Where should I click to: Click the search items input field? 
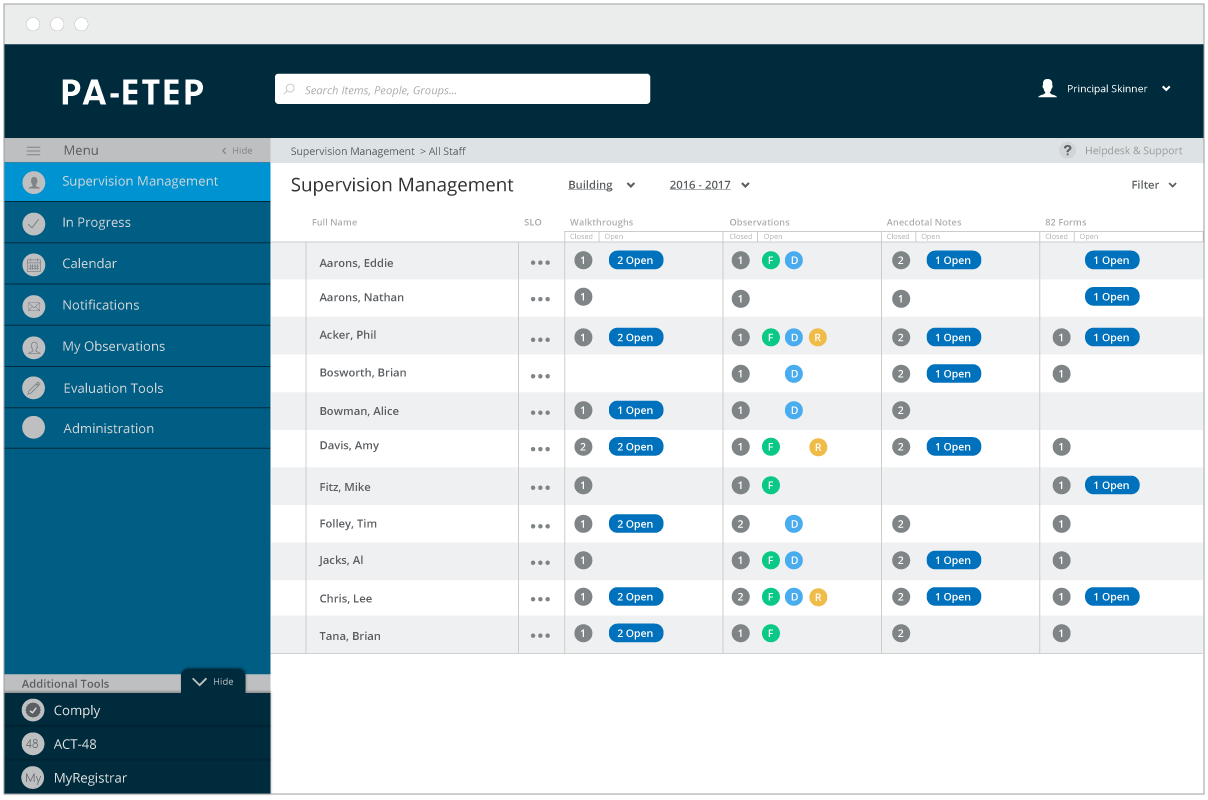[x=462, y=89]
